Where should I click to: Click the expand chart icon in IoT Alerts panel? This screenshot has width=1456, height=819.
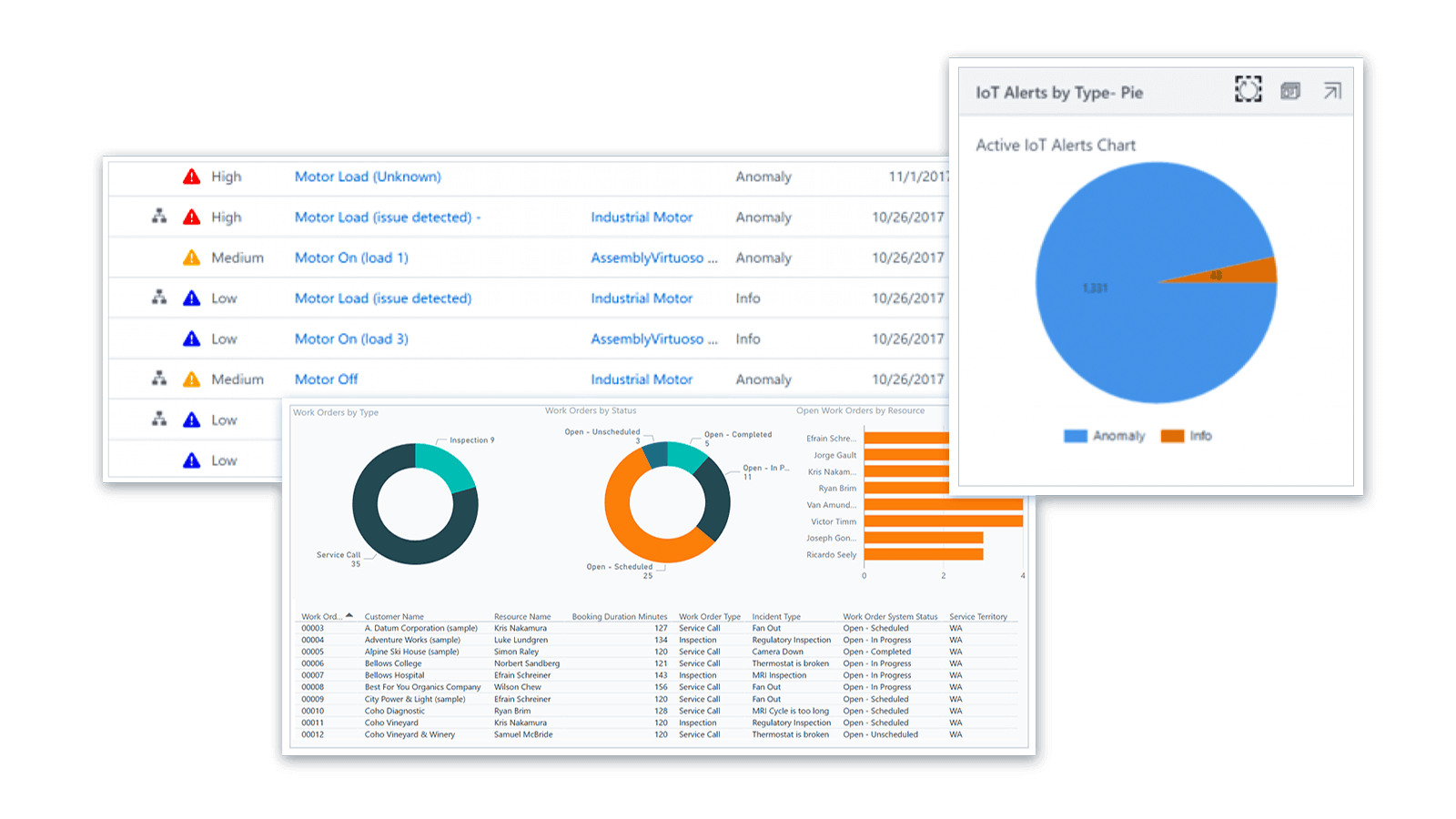[x=1248, y=89]
